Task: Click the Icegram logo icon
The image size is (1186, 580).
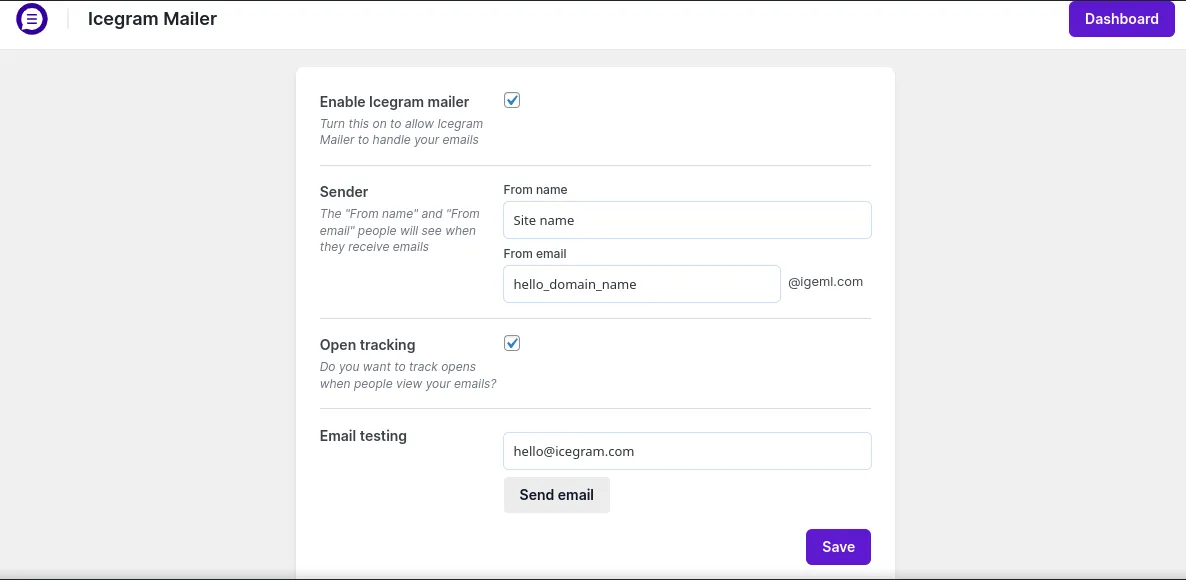Action: [x=32, y=19]
